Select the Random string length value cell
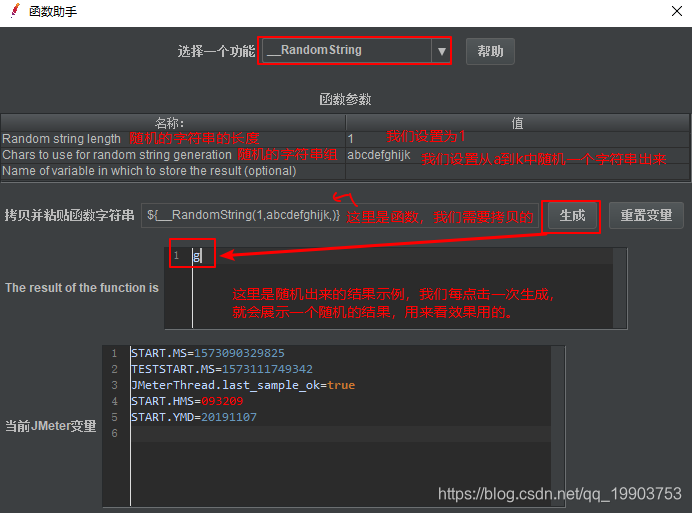Image resolution: width=692 pixels, height=513 pixels. pyautogui.click(x=517, y=139)
